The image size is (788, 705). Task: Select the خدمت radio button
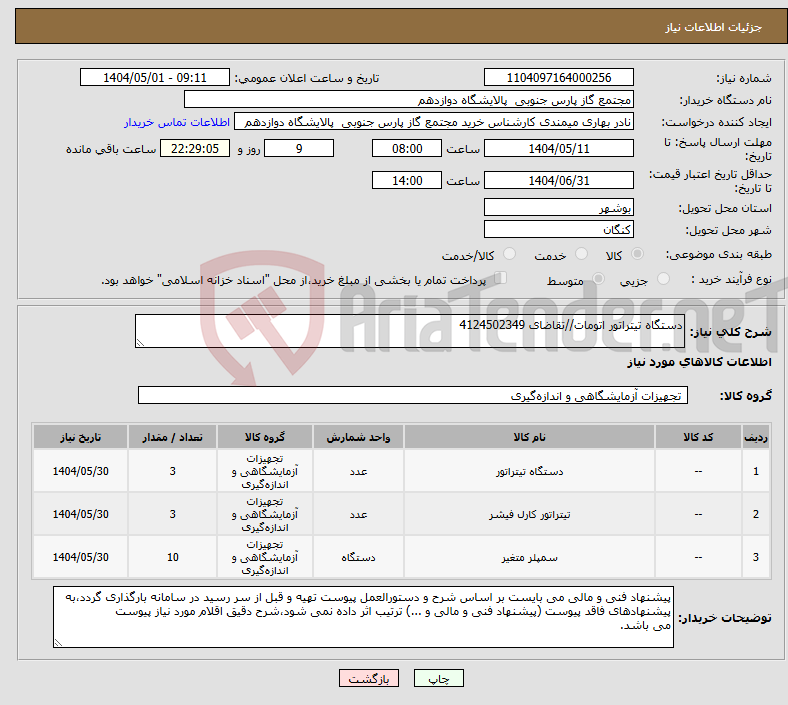coord(581,254)
